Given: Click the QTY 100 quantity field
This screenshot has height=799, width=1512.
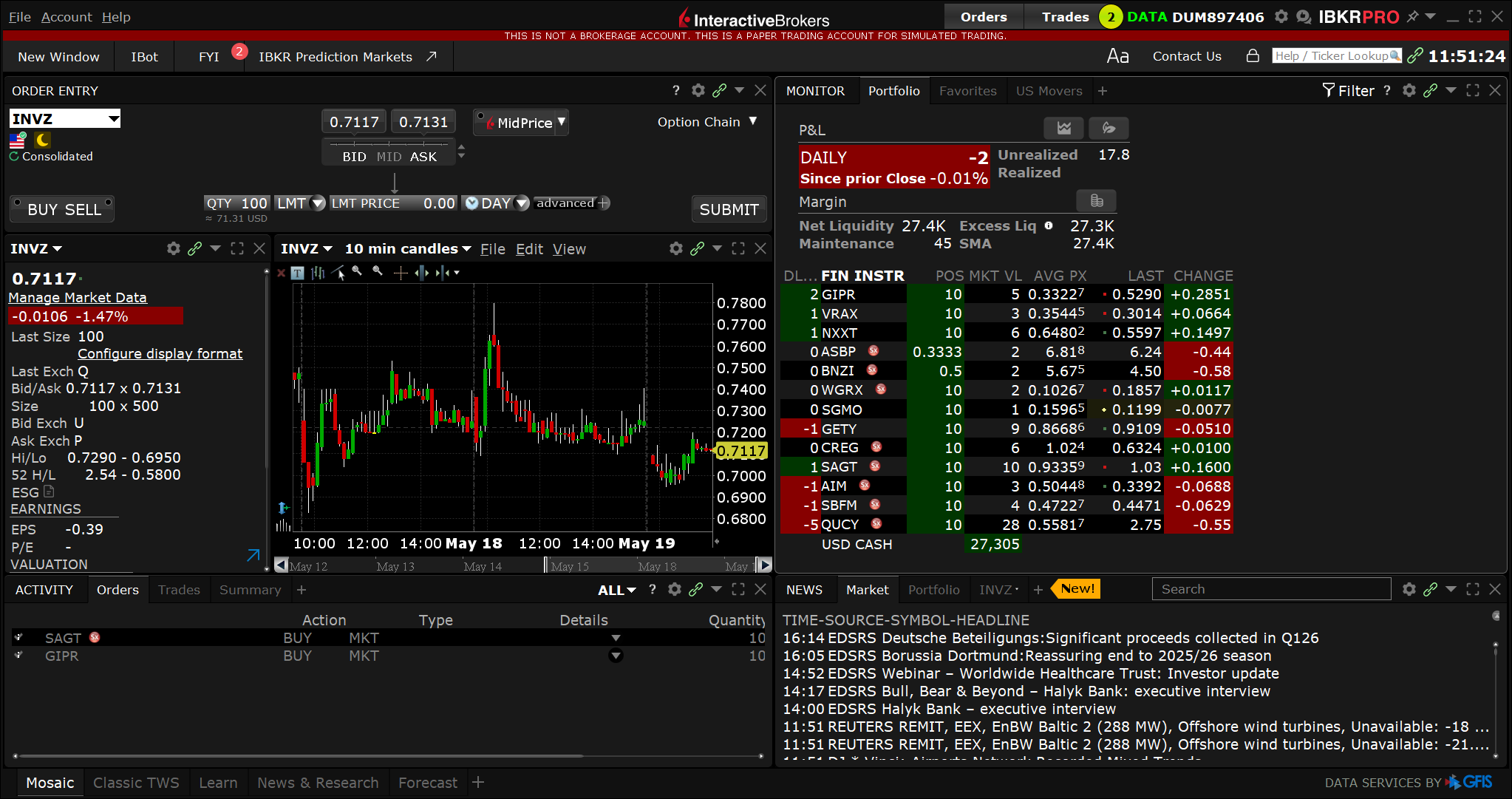Looking at the screenshot, I should (236, 203).
